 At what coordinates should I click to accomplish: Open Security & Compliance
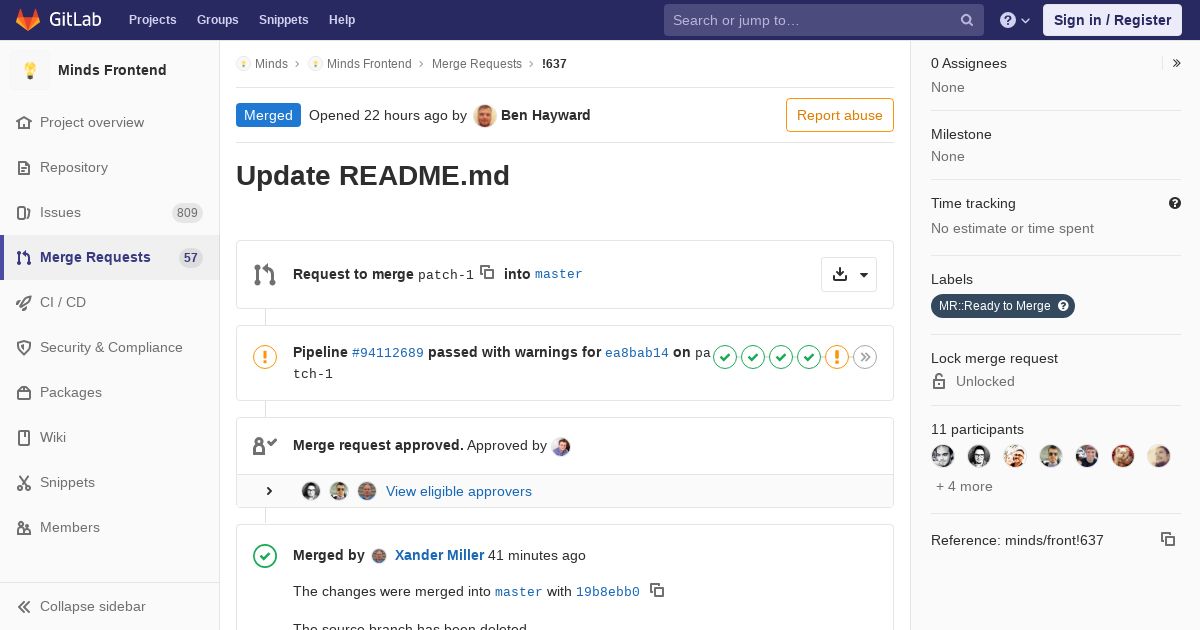tap(109, 347)
